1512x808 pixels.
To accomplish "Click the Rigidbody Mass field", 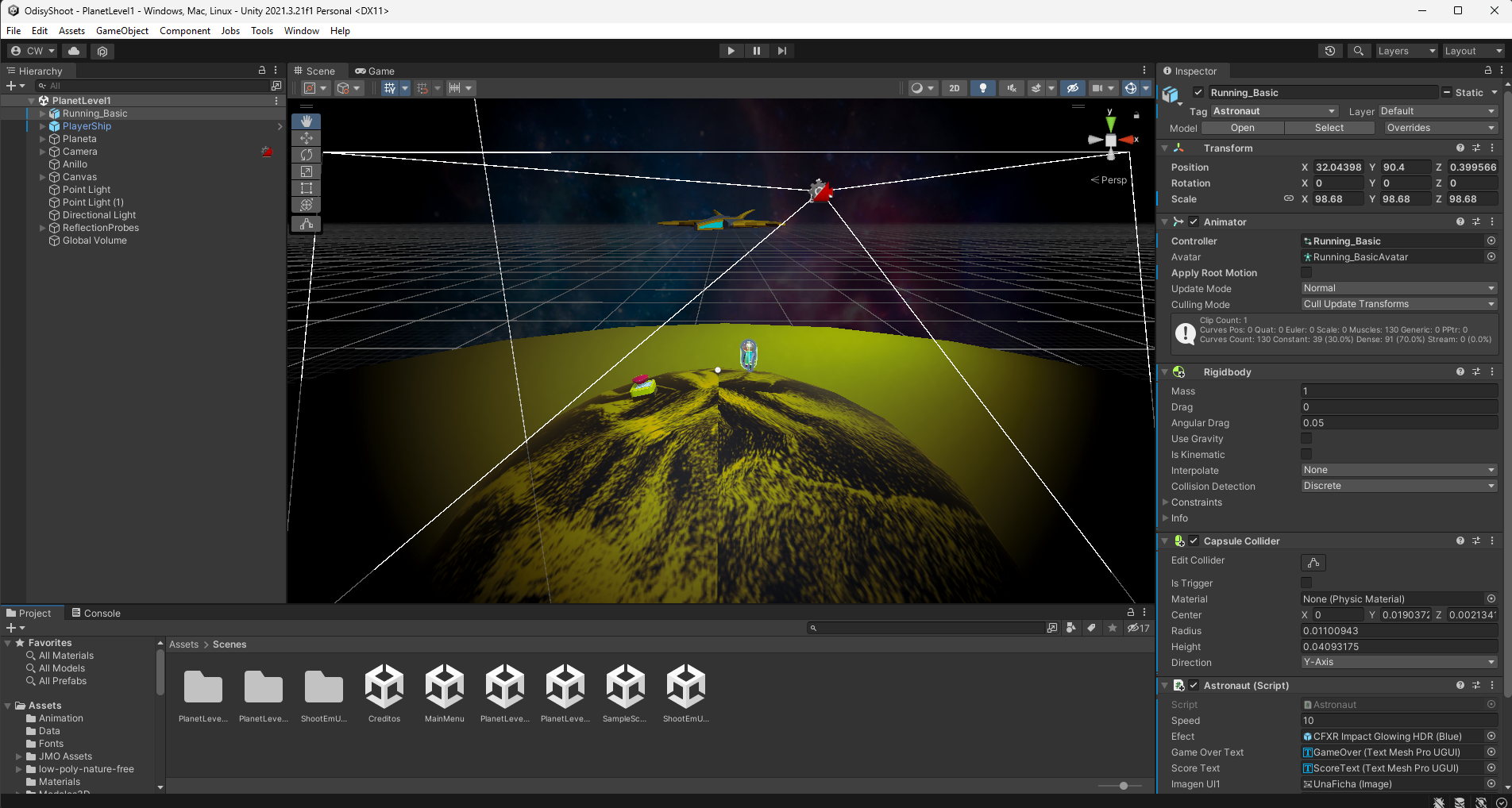I will click(x=1399, y=391).
